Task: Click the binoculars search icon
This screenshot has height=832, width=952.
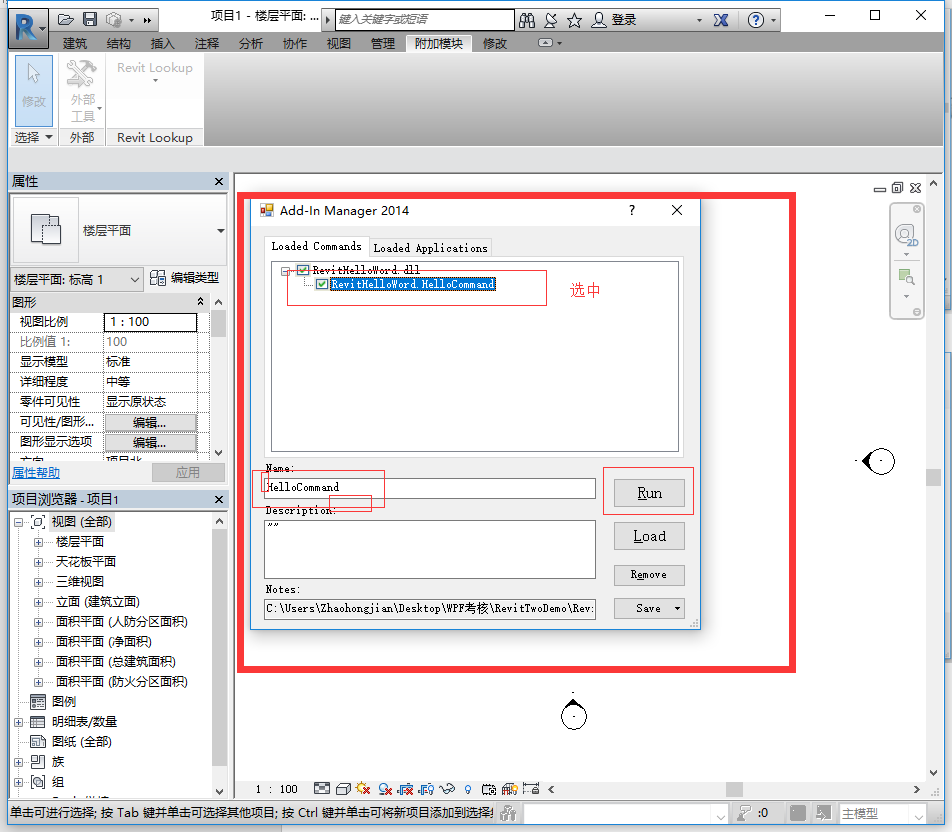Action: [x=527, y=20]
